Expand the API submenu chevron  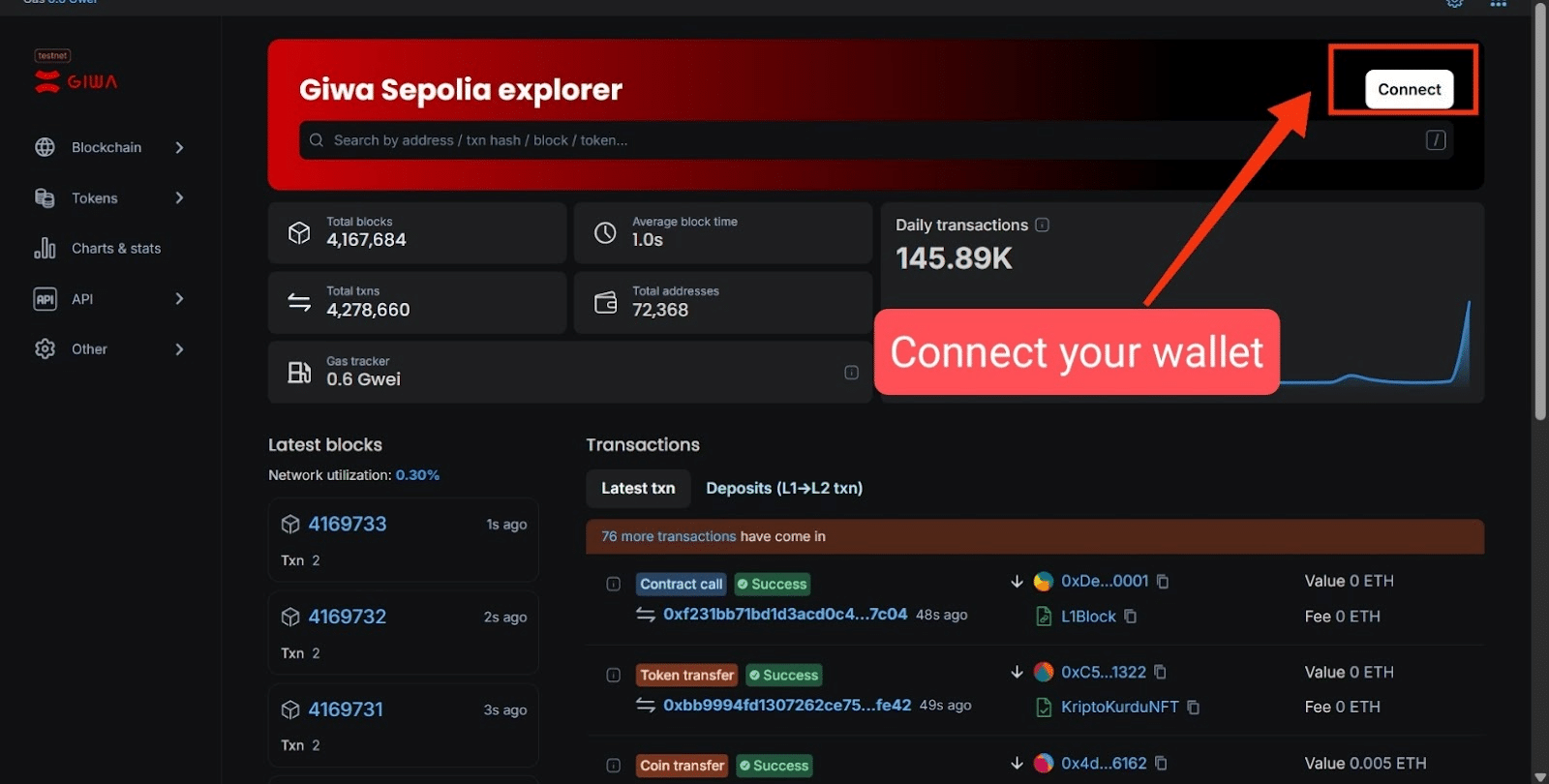pyautogui.click(x=179, y=299)
